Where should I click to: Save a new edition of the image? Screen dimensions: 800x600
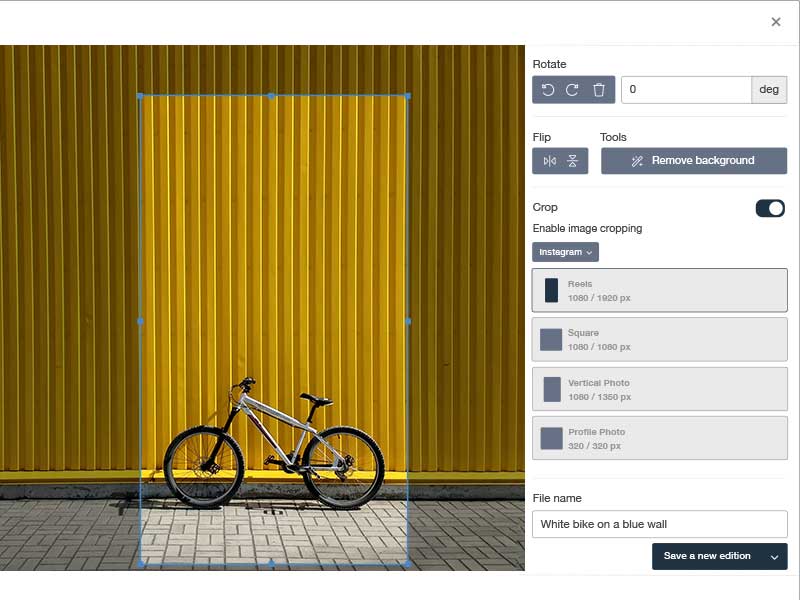[x=707, y=556]
